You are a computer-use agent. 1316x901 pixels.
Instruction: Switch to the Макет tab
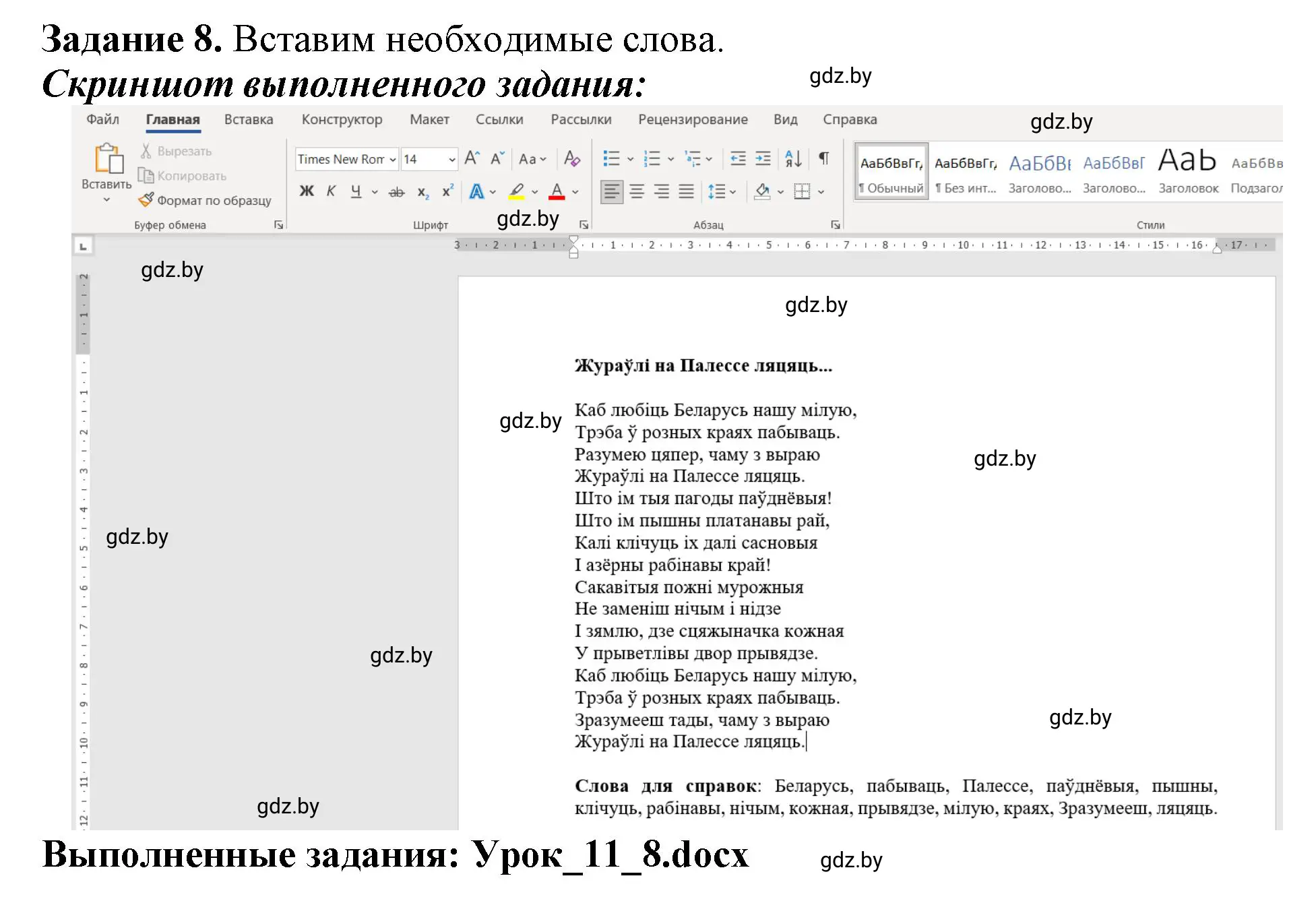coord(429,119)
